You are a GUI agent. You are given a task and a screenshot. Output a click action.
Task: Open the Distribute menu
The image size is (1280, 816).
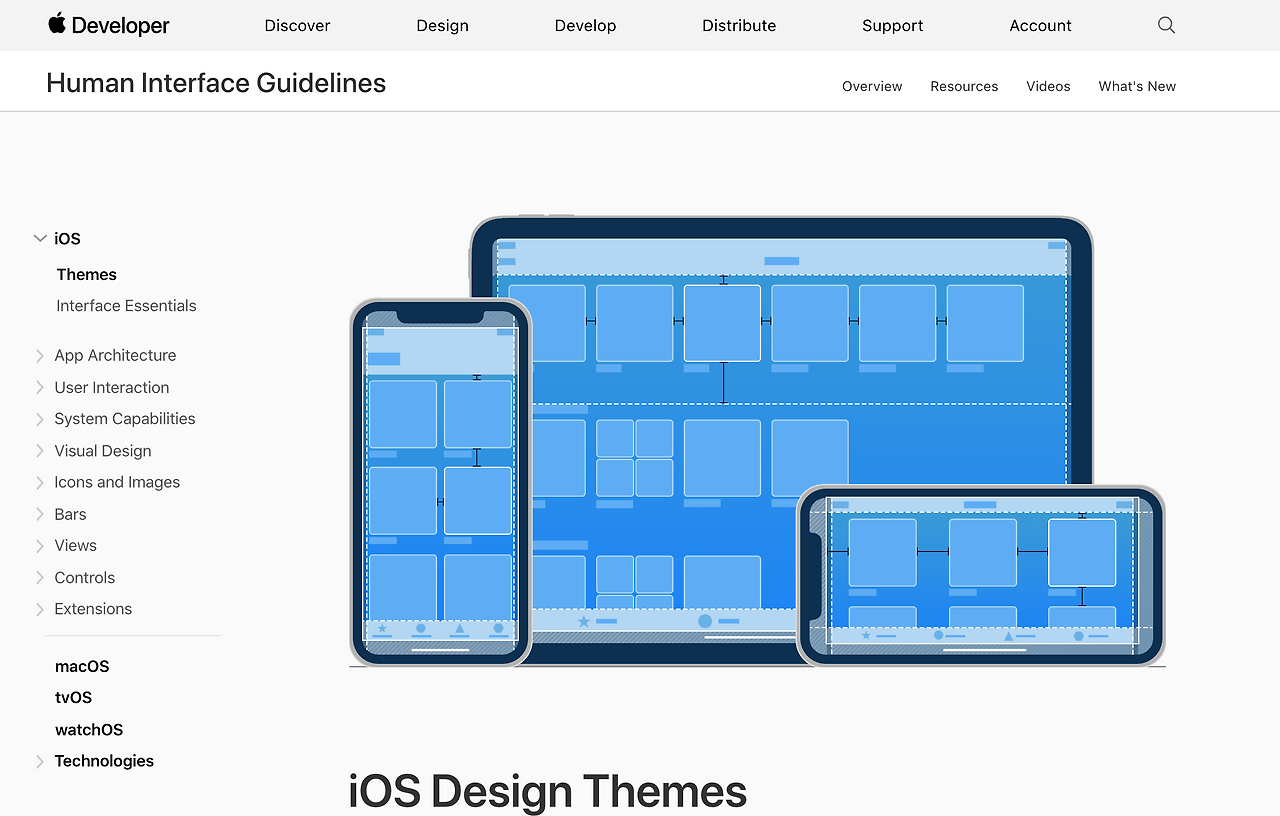[x=739, y=26]
